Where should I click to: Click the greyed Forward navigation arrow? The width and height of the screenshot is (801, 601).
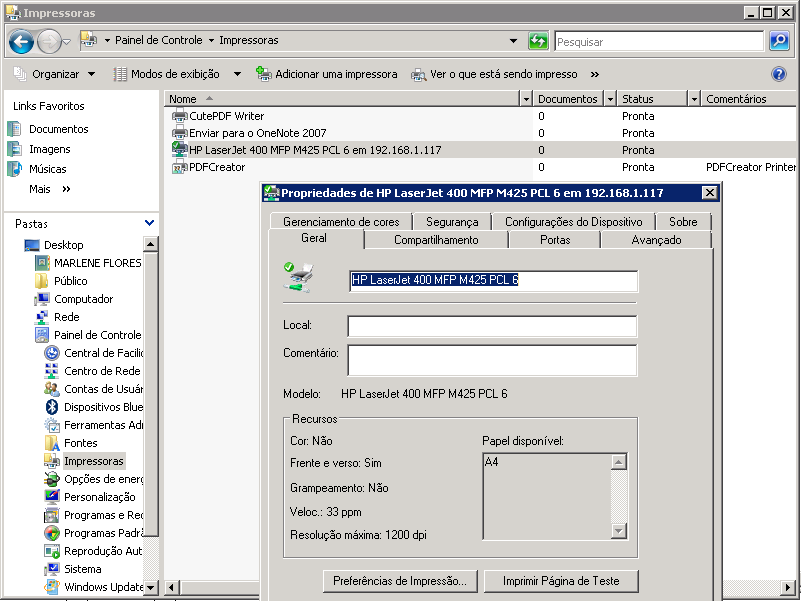click(49, 41)
